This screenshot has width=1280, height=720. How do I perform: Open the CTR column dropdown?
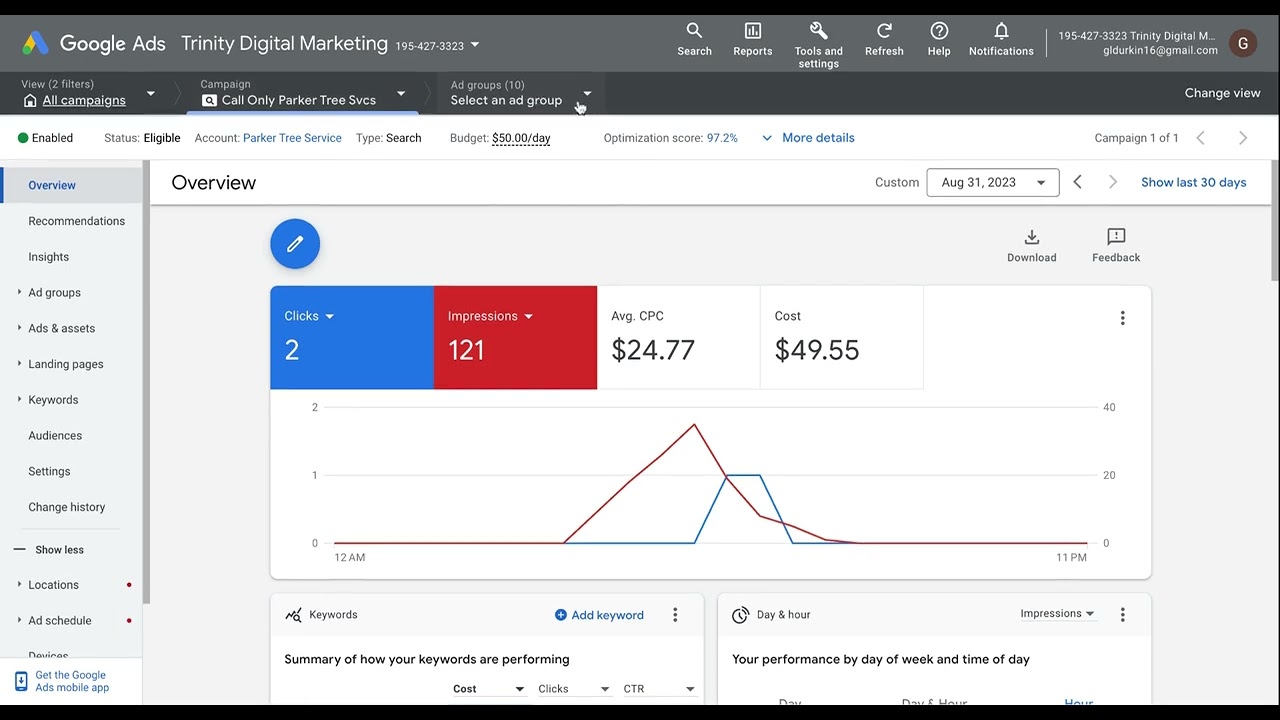click(659, 689)
